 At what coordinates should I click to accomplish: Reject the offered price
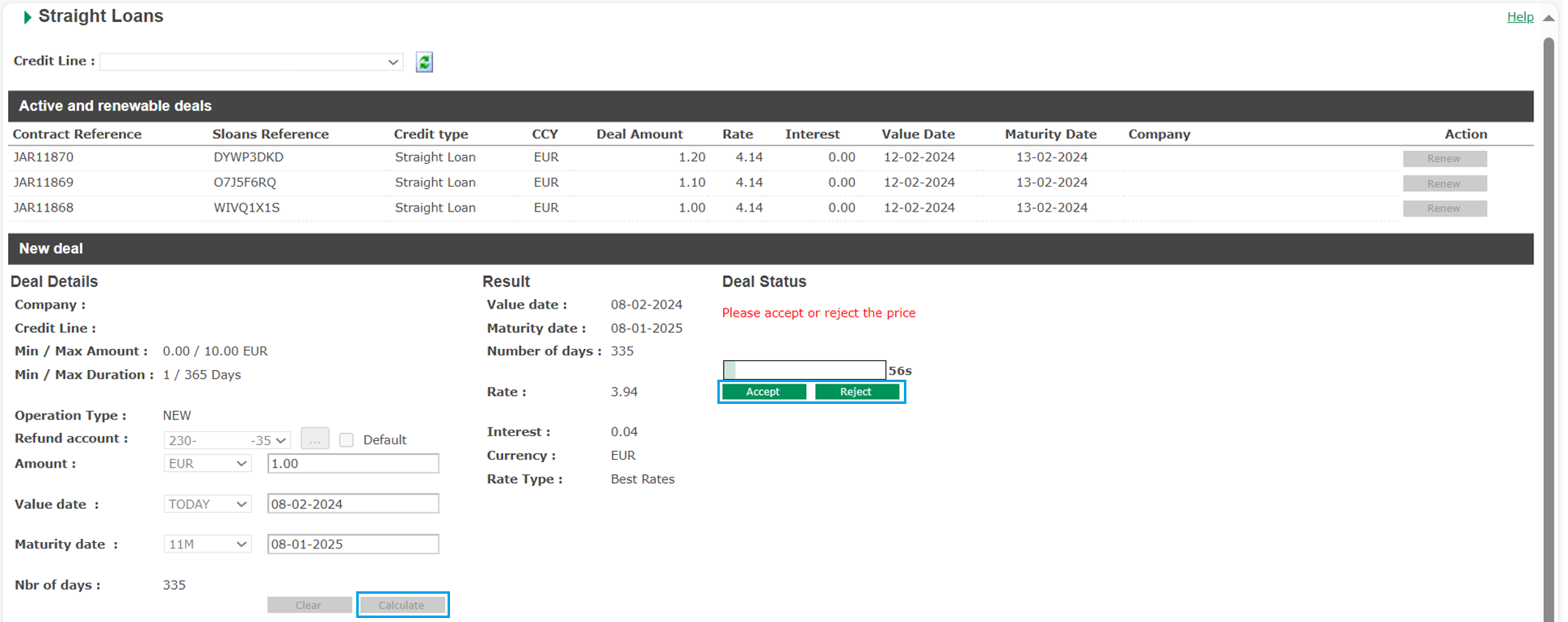(856, 392)
